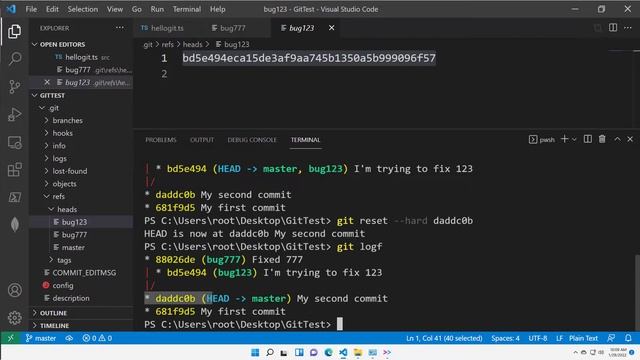640x360 pixels.
Task: Open Run and Debug view
Action: pos(14,115)
